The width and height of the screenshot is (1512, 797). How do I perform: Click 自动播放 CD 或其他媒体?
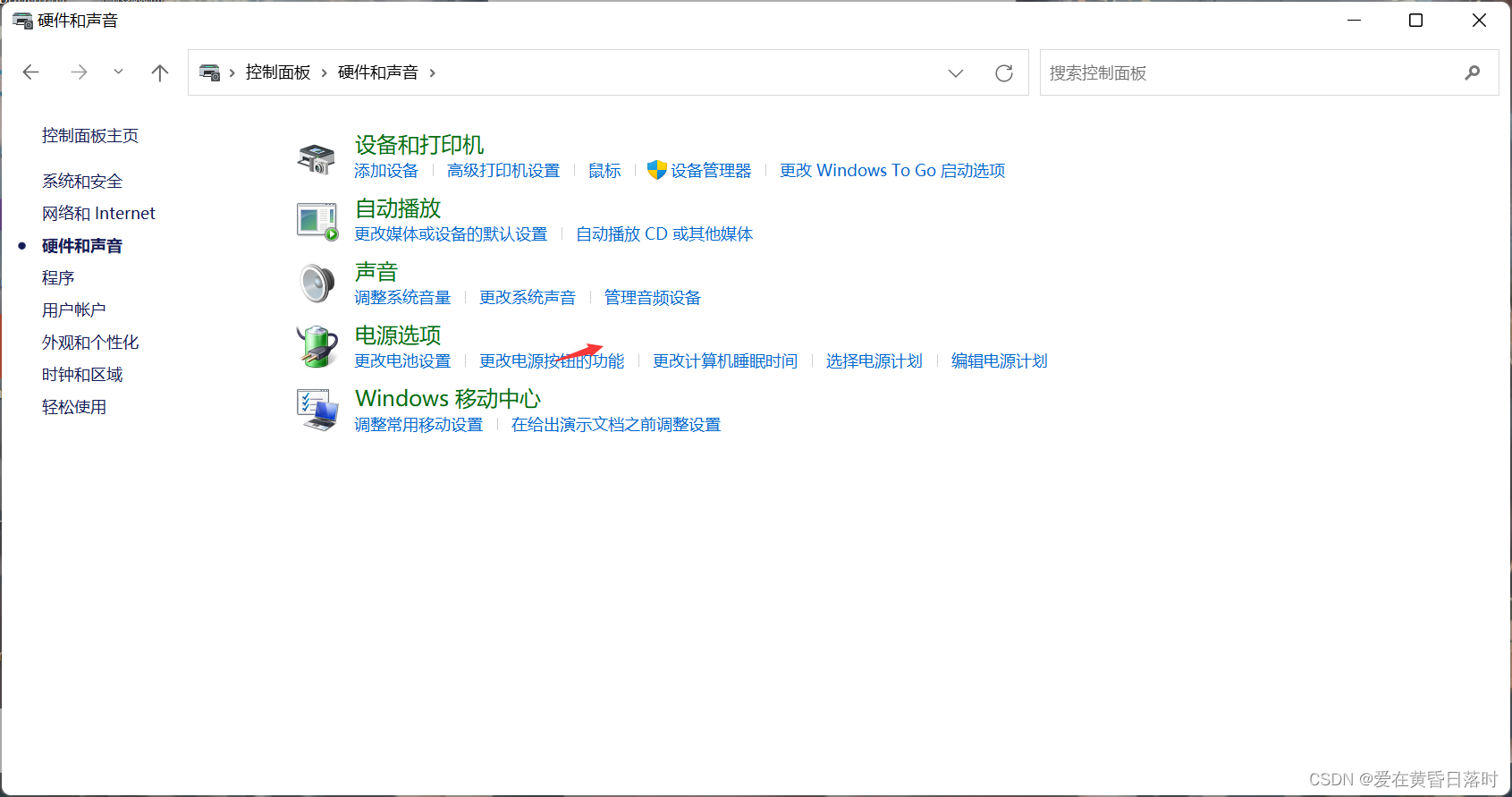click(664, 234)
